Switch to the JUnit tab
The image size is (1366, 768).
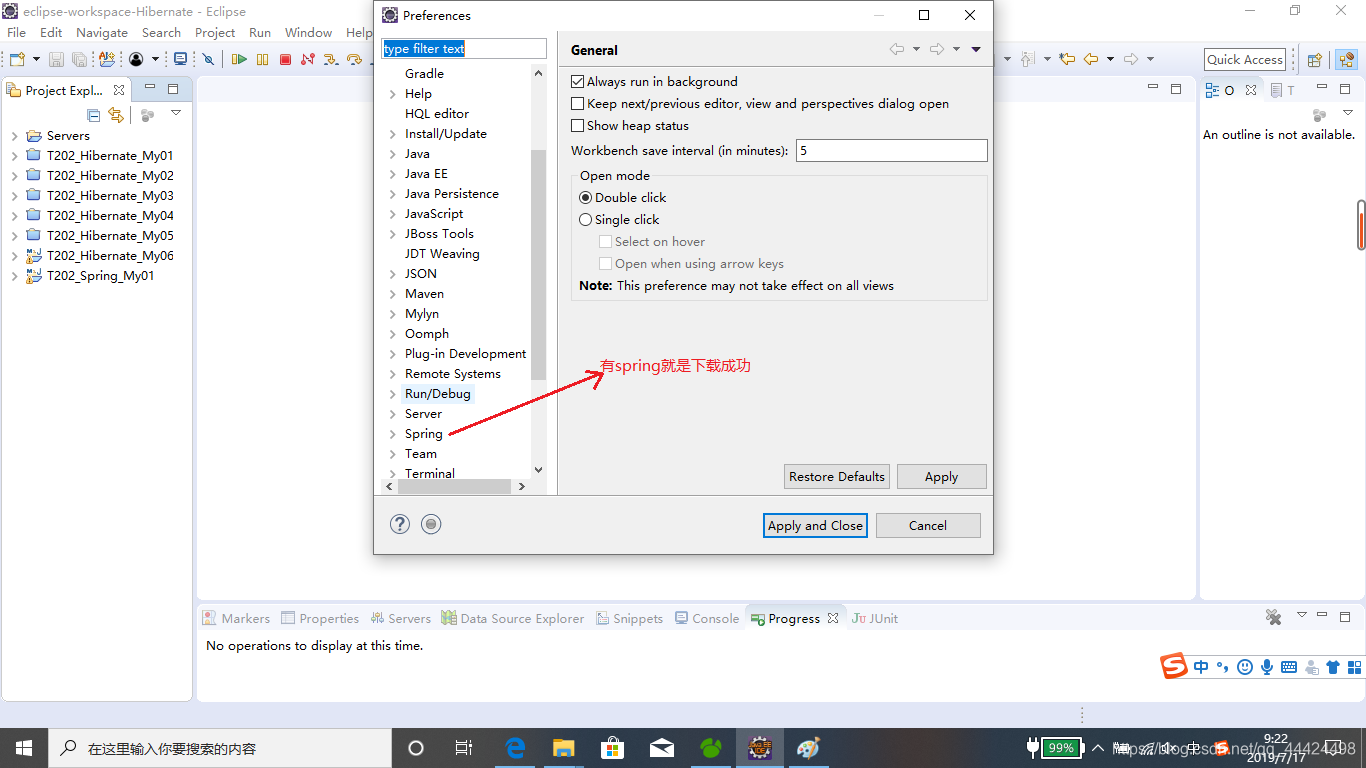875,618
